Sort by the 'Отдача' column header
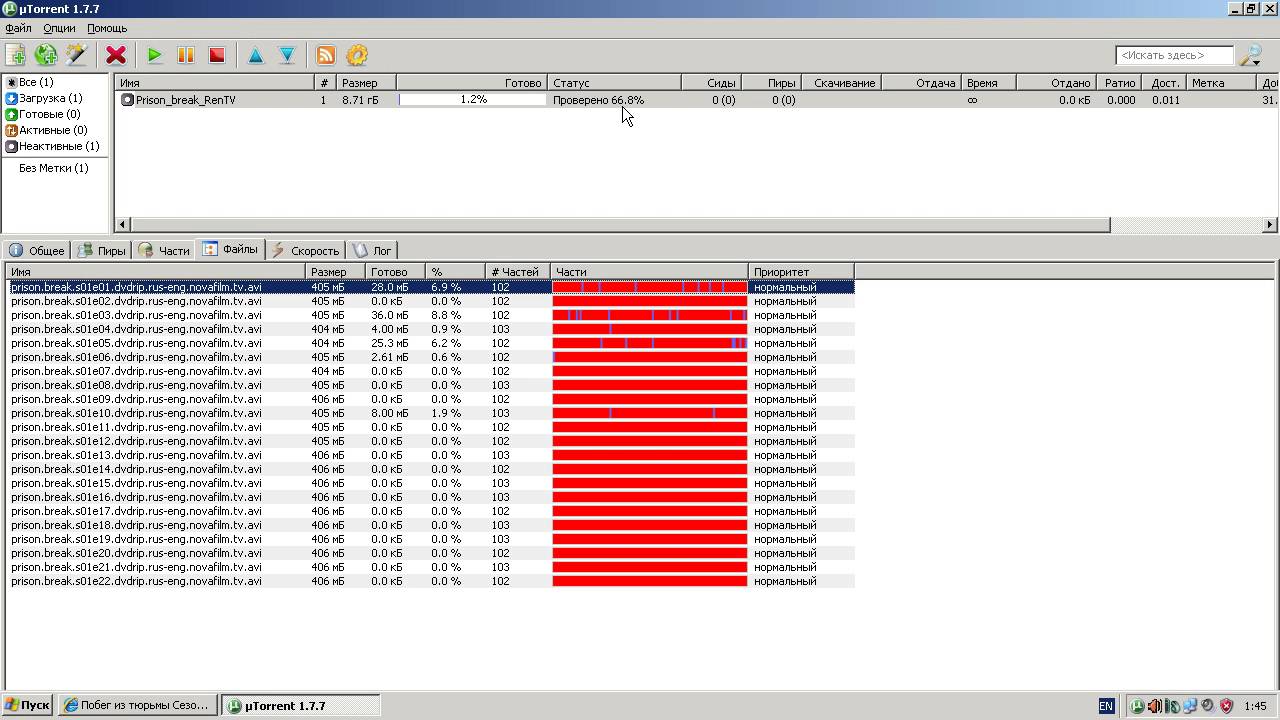Screen dimensions: 1280x720 (x=922, y=83)
